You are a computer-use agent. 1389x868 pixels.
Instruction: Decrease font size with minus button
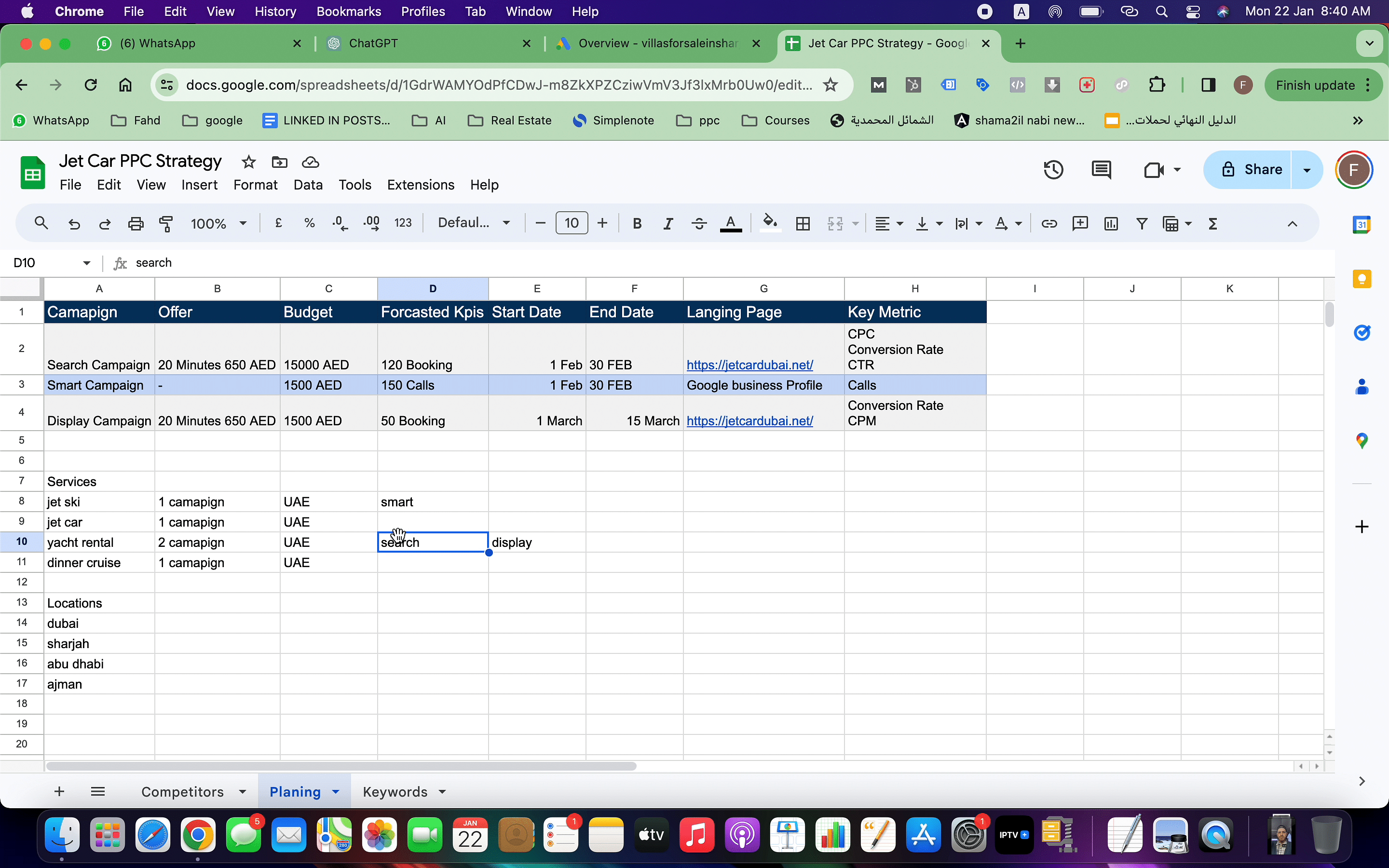point(540,223)
